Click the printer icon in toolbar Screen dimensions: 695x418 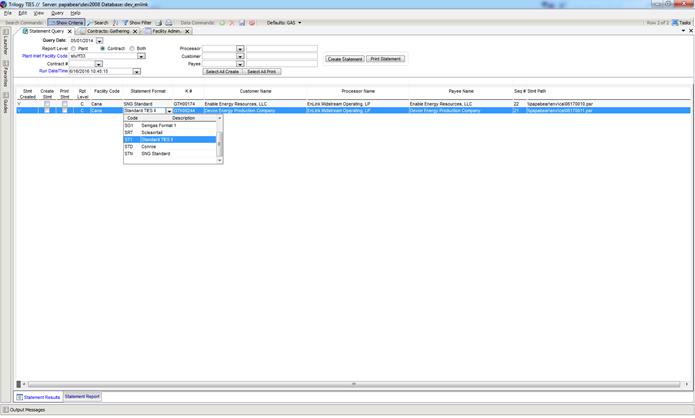click(169, 22)
